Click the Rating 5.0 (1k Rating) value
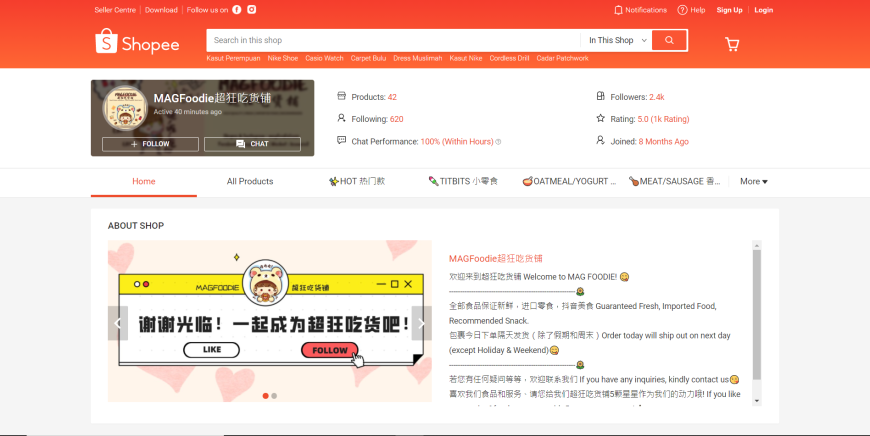870x436 pixels. pyautogui.click(x=663, y=119)
